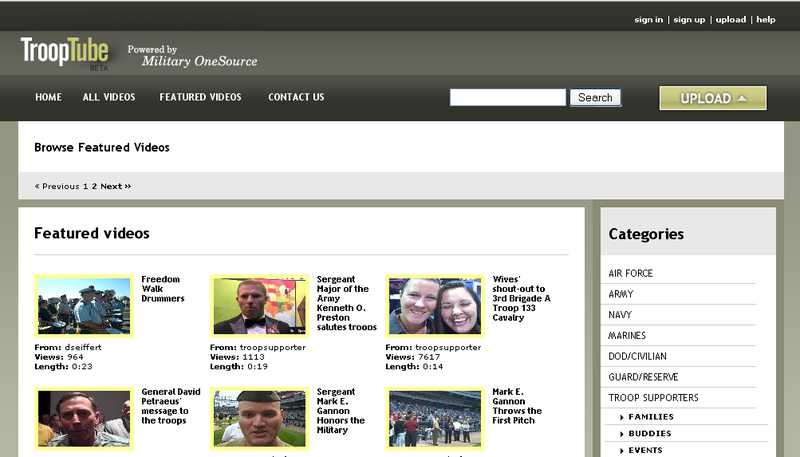Click the TroopTube logo
This screenshot has height=457, width=800.
coord(65,53)
